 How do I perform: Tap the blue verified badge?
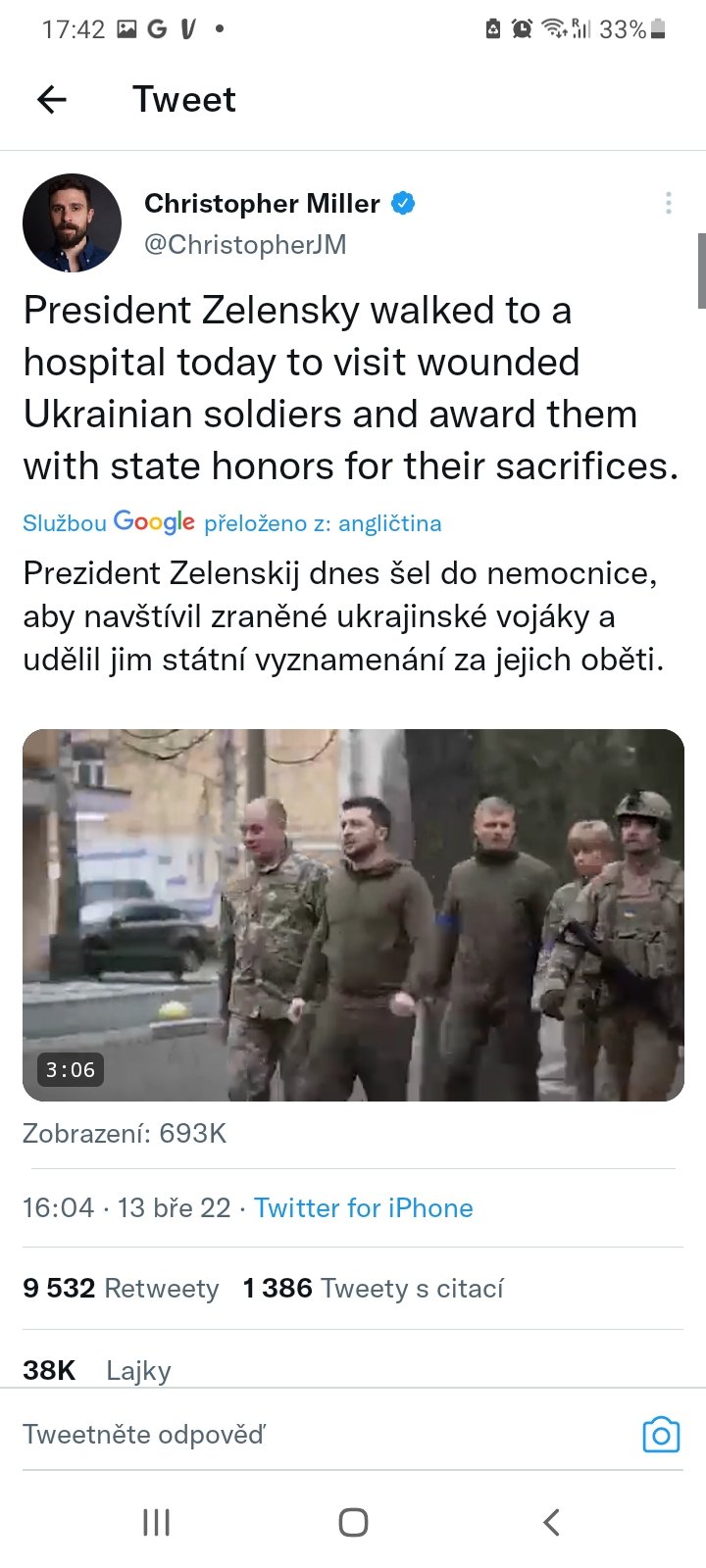403,203
